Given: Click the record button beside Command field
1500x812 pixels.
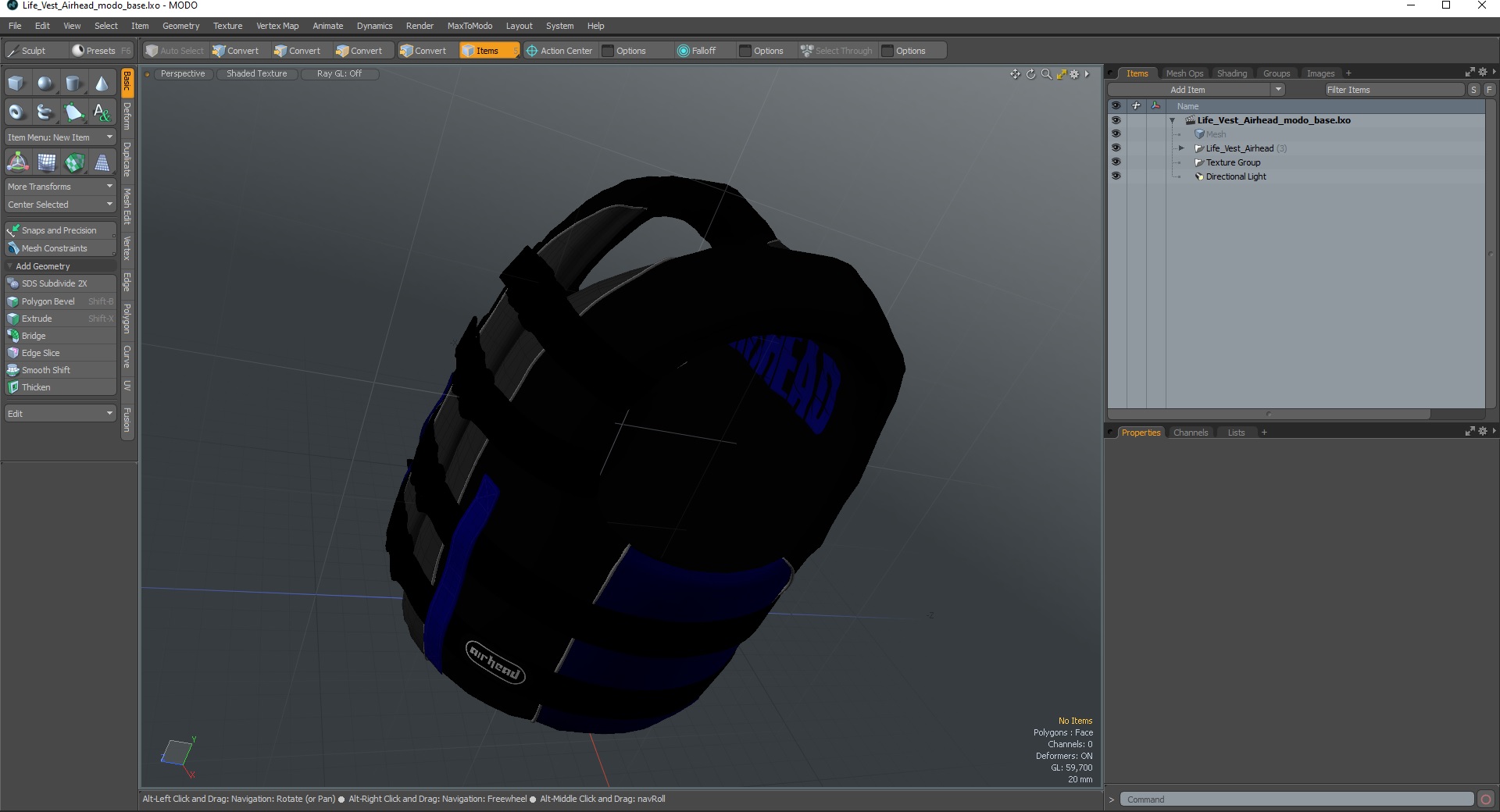Looking at the screenshot, I should click(1486, 800).
